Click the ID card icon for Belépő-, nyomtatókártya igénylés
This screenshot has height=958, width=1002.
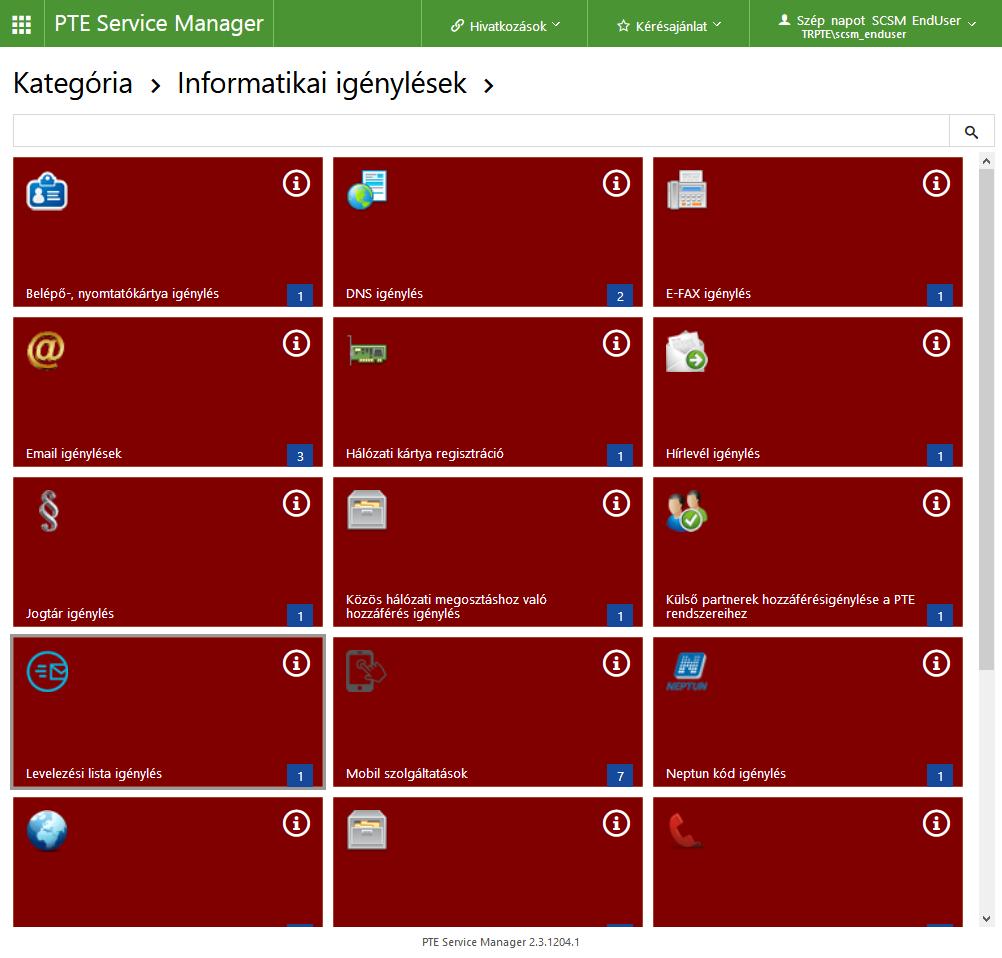47,191
